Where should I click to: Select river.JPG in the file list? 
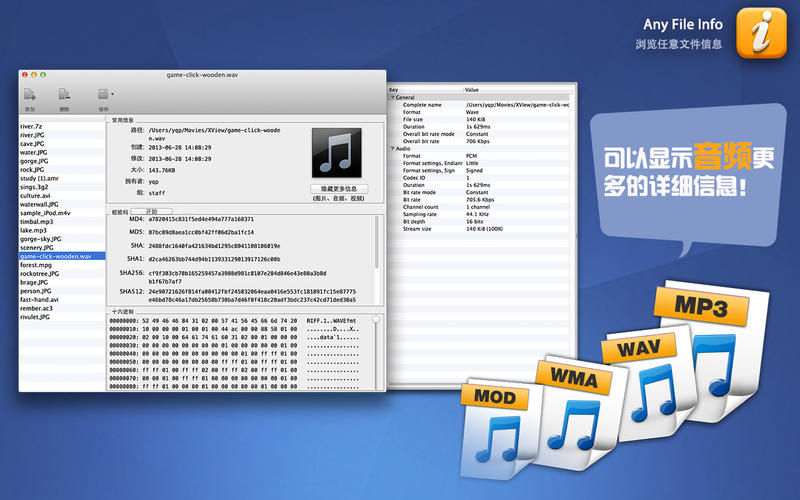click(x=62, y=135)
